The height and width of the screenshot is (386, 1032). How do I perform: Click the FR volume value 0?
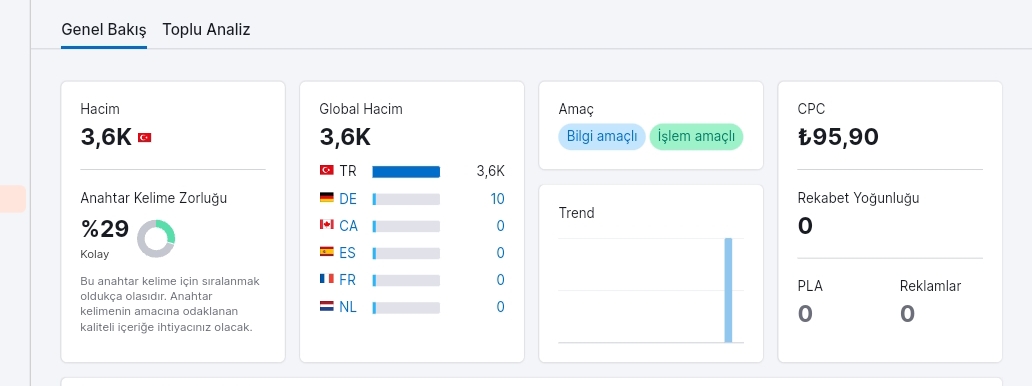tap(501, 280)
